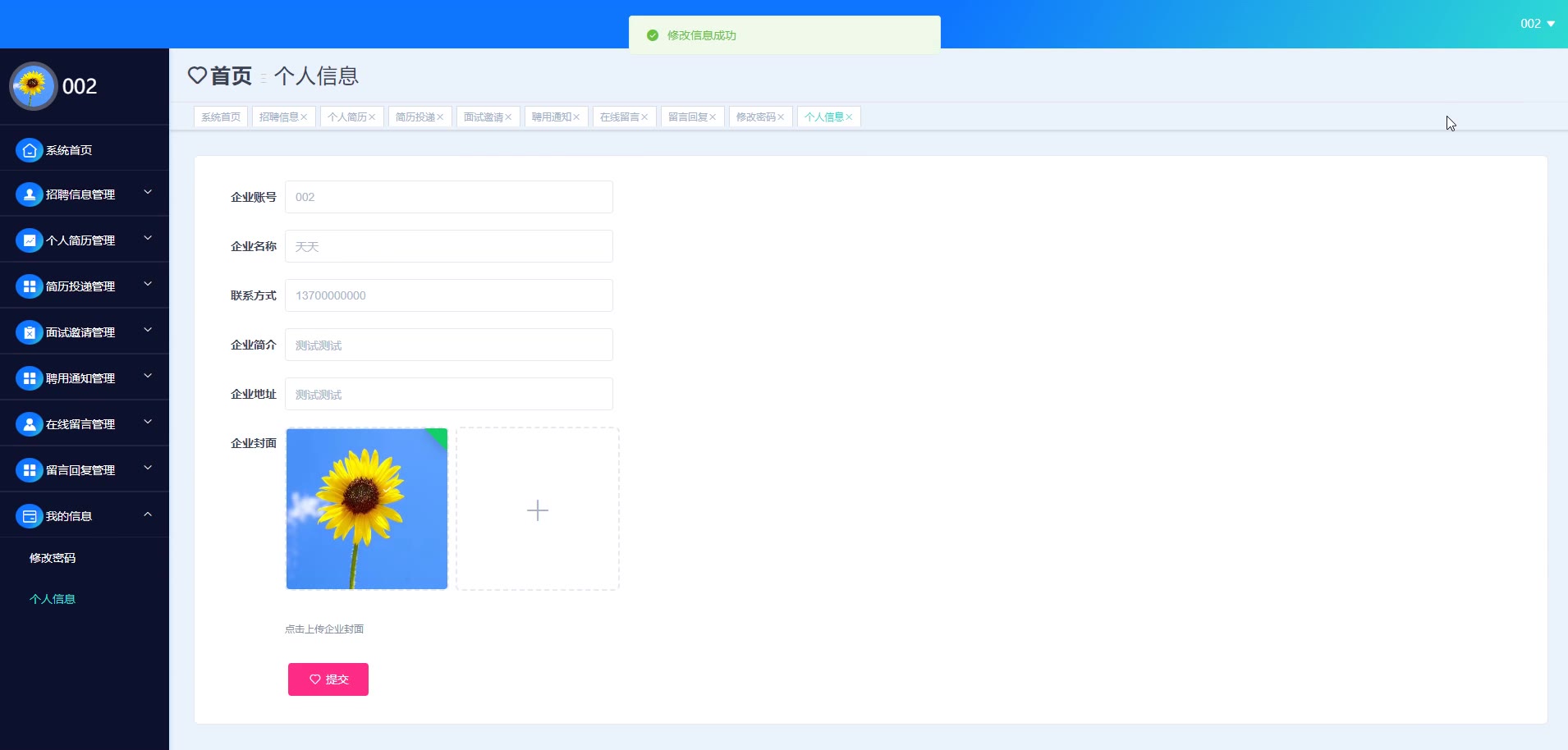The width and height of the screenshot is (1568, 750).
Task: Open 修改密码 in sidebar submenu
Action: tap(53, 558)
